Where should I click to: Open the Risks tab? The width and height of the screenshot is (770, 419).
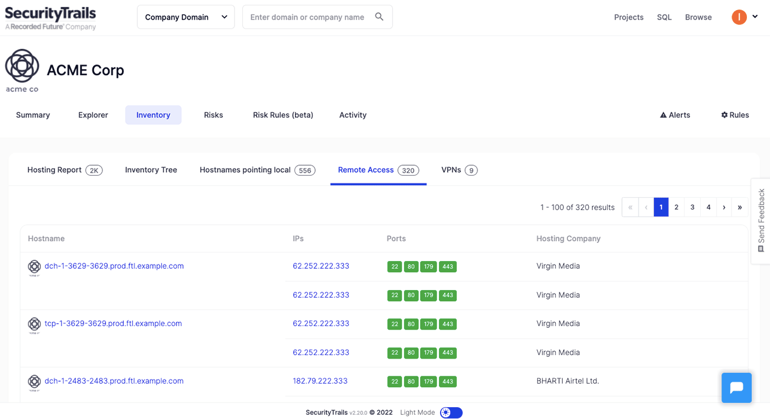(x=213, y=115)
